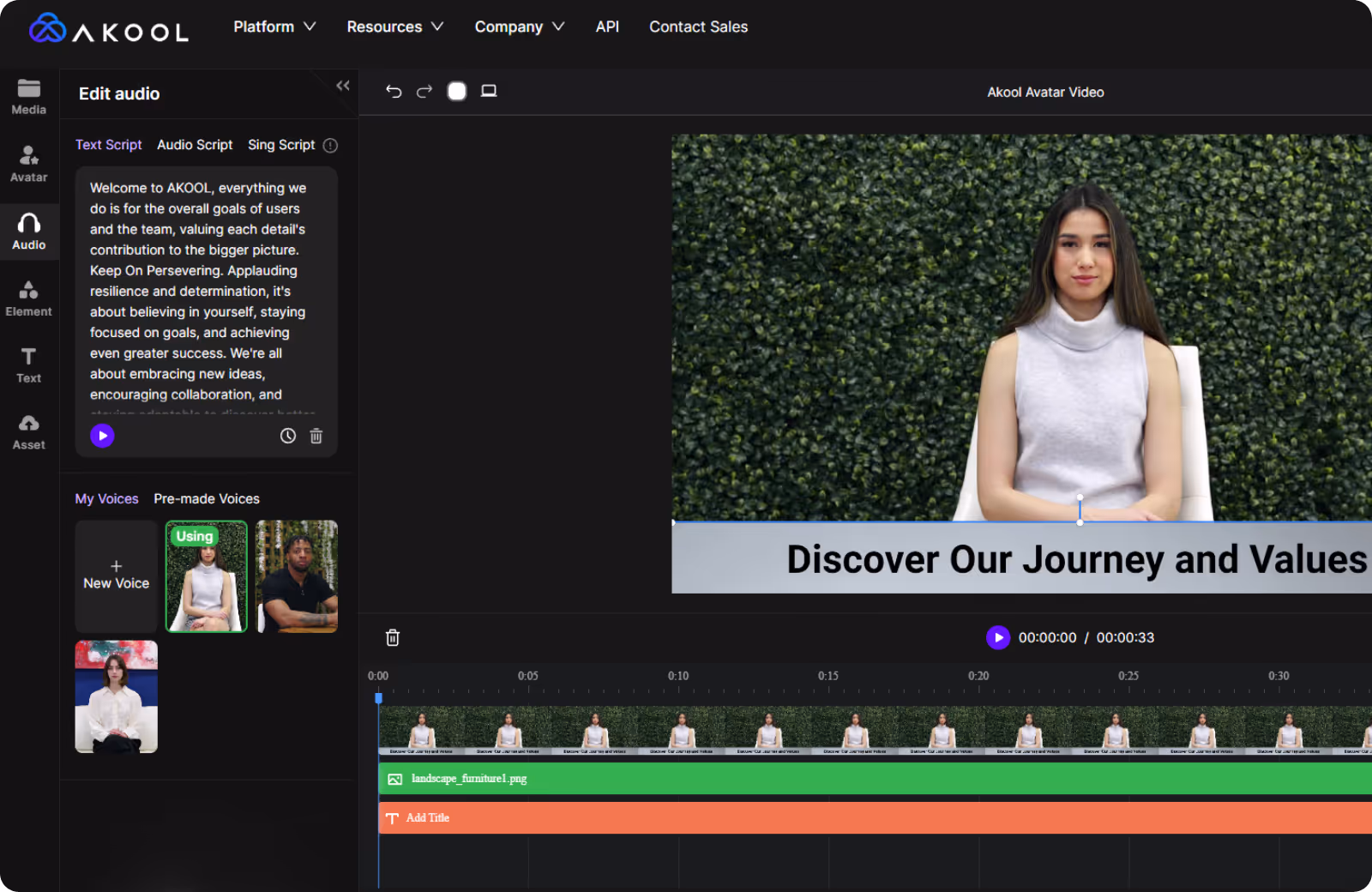Click the Contact Sales link
Image resolution: width=1372 pixels, height=892 pixels.
pos(698,27)
